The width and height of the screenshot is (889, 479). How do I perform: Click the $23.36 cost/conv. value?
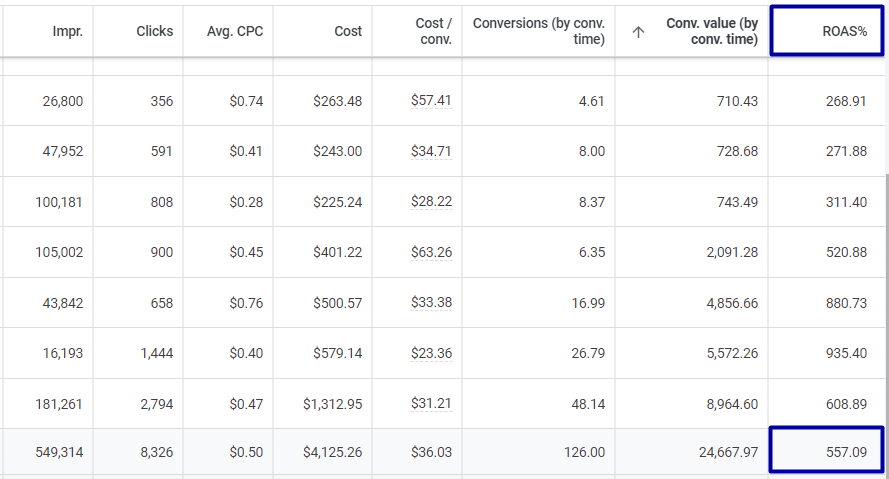[431, 353]
